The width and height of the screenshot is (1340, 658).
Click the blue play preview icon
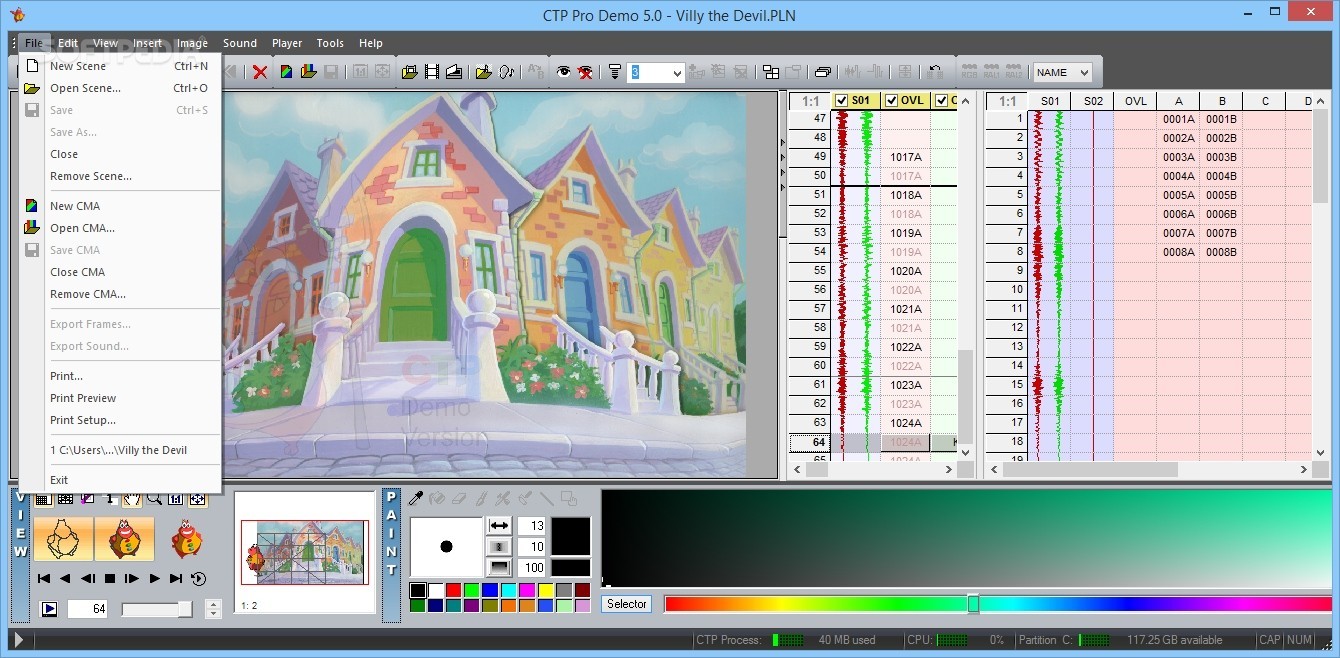49,608
